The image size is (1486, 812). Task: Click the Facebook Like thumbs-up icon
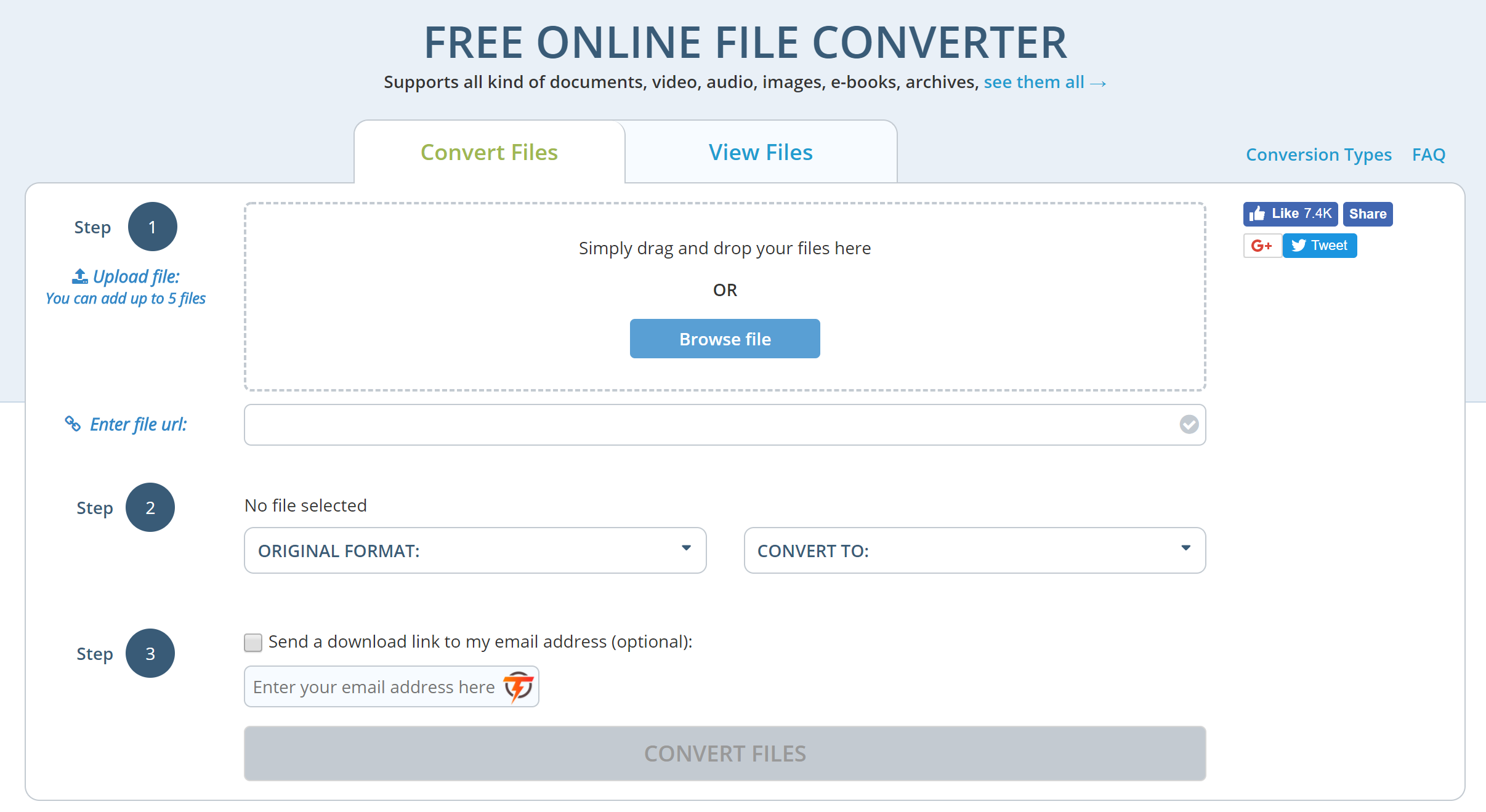(1257, 214)
